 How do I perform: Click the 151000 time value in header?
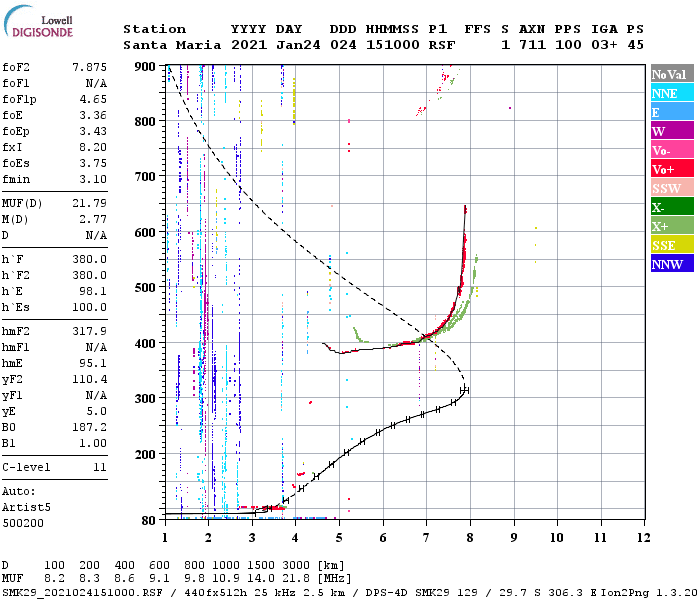coord(392,45)
